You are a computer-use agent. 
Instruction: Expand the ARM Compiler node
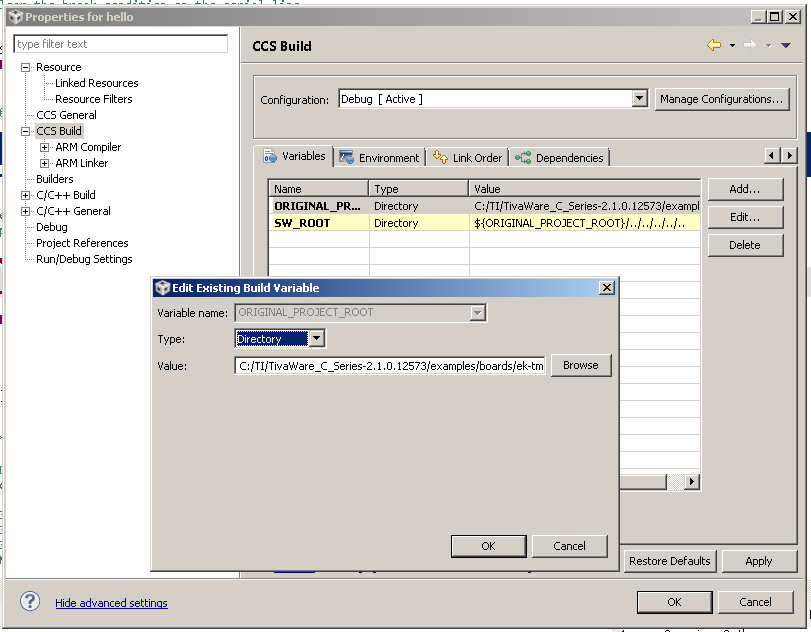[x=44, y=147]
